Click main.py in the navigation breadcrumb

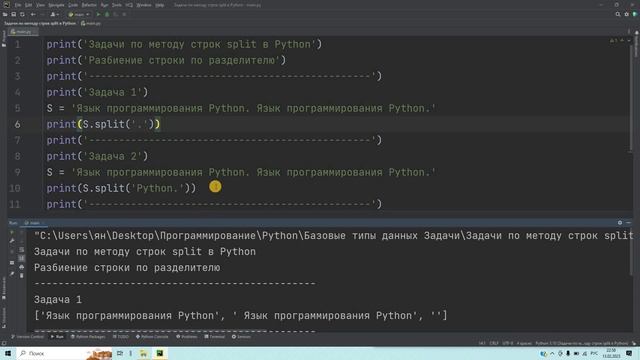tap(91, 23)
